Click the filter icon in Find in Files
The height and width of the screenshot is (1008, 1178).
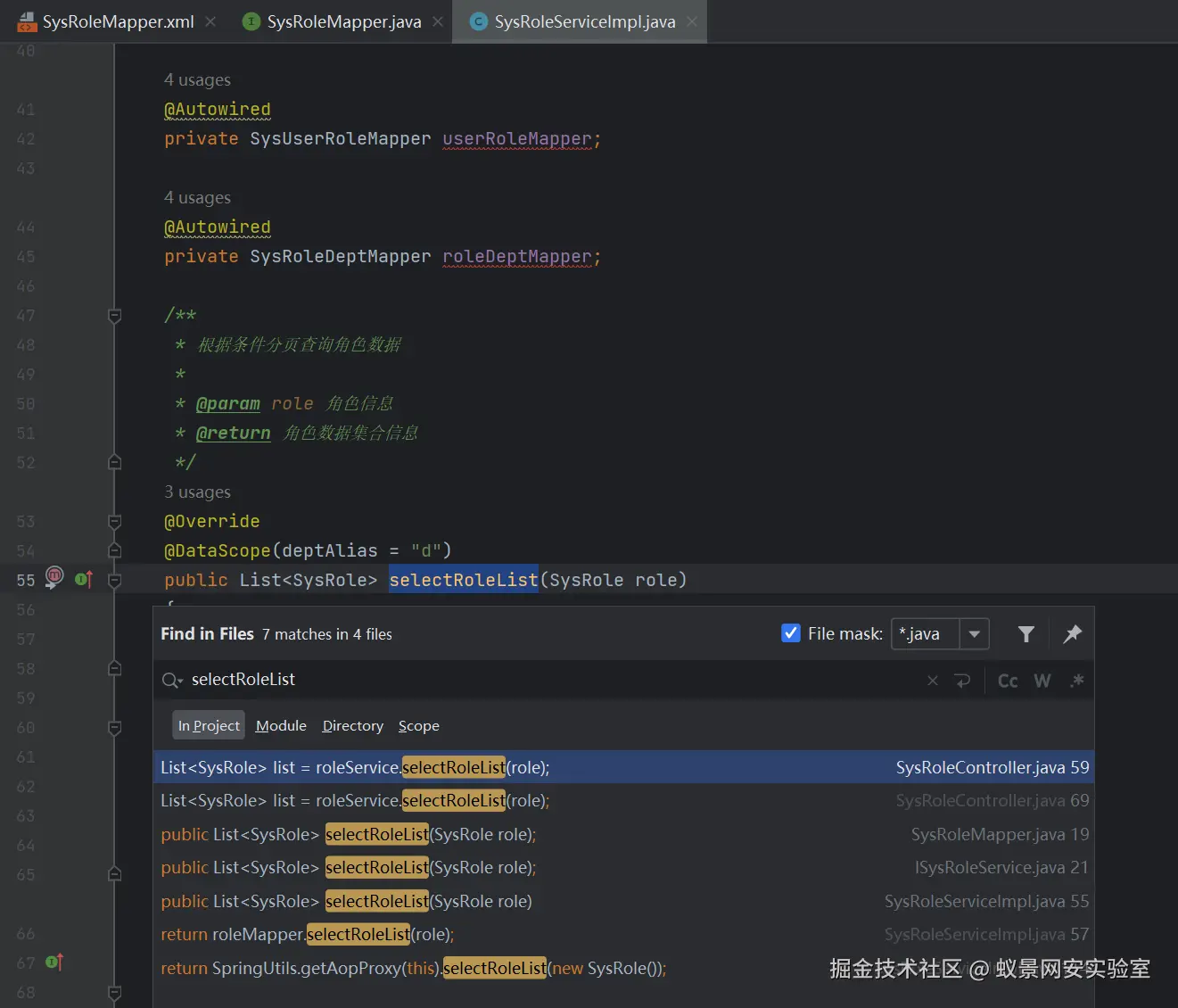[x=1026, y=634]
